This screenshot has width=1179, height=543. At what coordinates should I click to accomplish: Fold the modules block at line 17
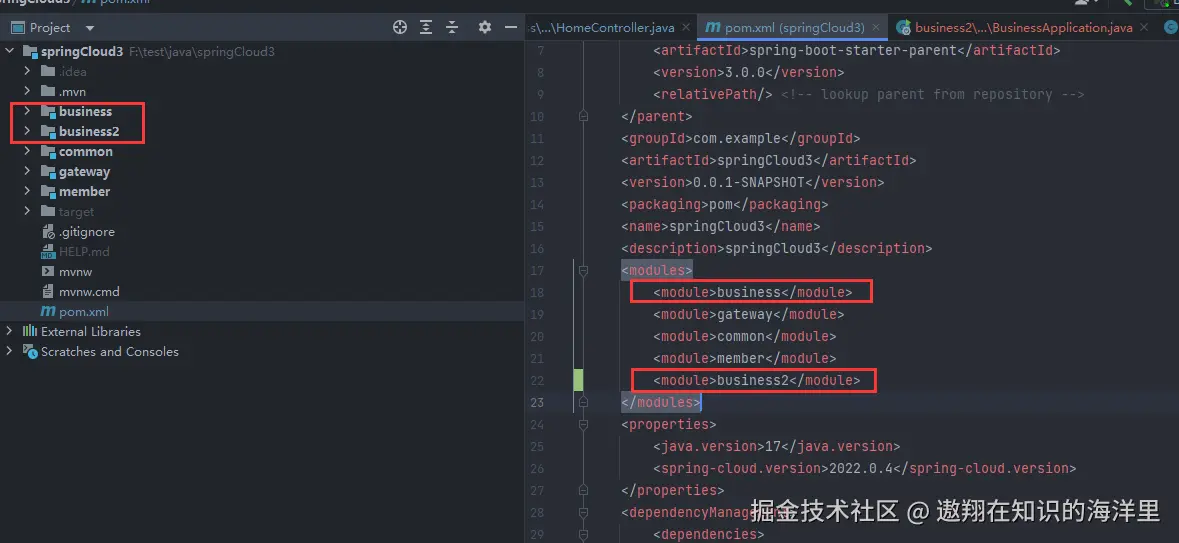[x=583, y=270]
